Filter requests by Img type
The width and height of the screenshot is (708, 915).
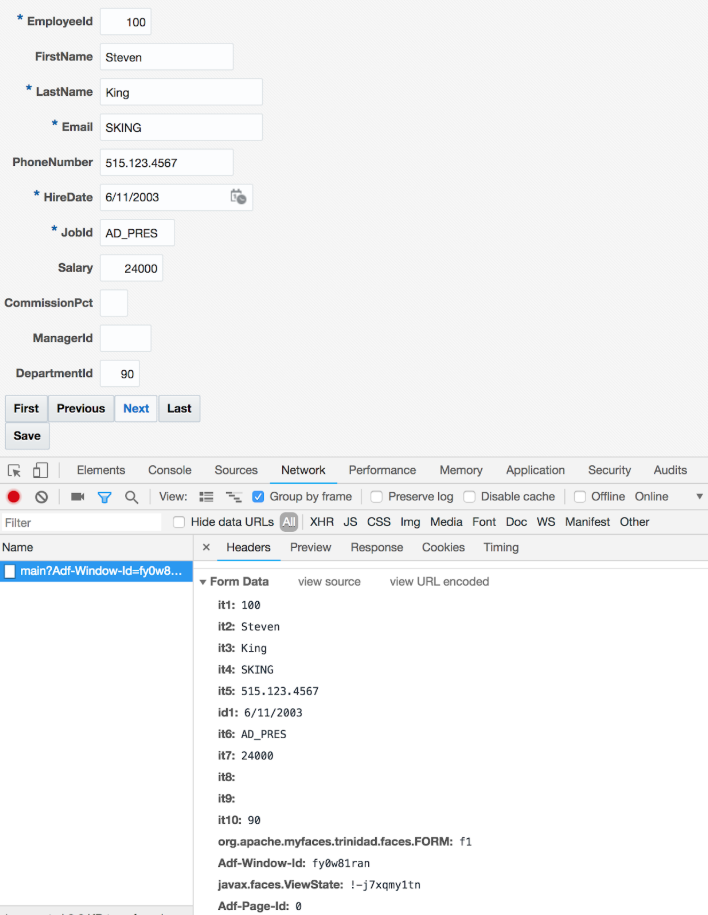tap(410, 522)
